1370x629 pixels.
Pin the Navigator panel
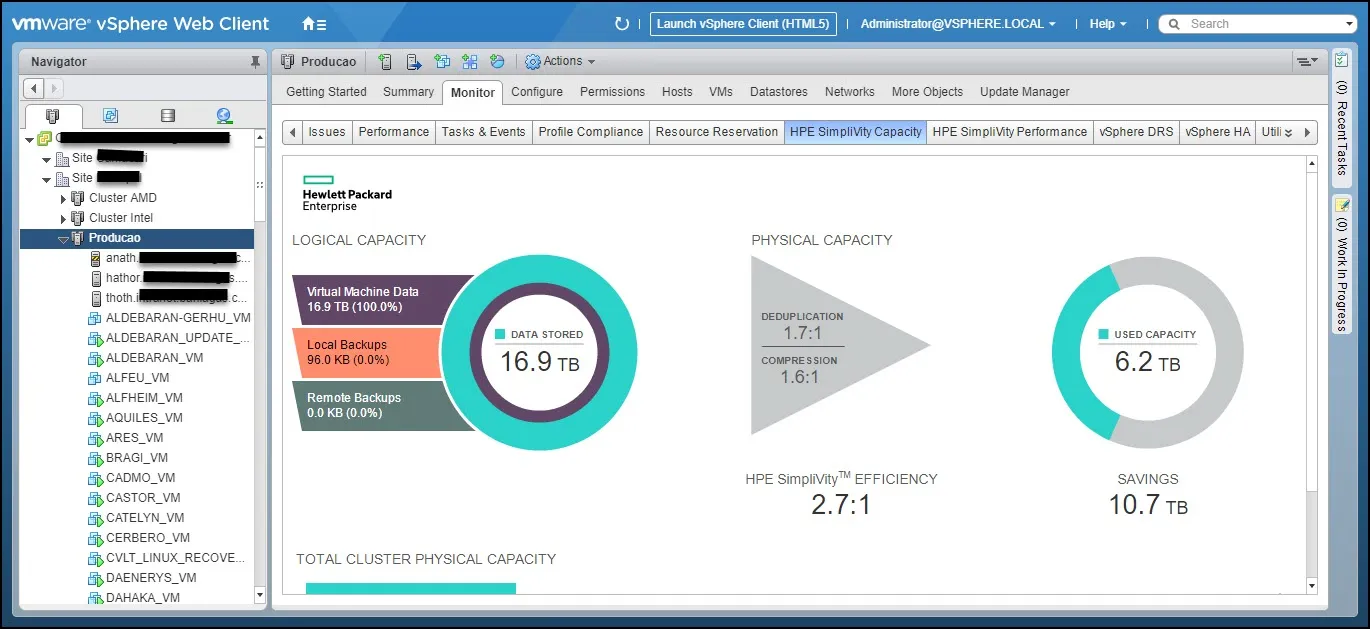click(255, 62)
